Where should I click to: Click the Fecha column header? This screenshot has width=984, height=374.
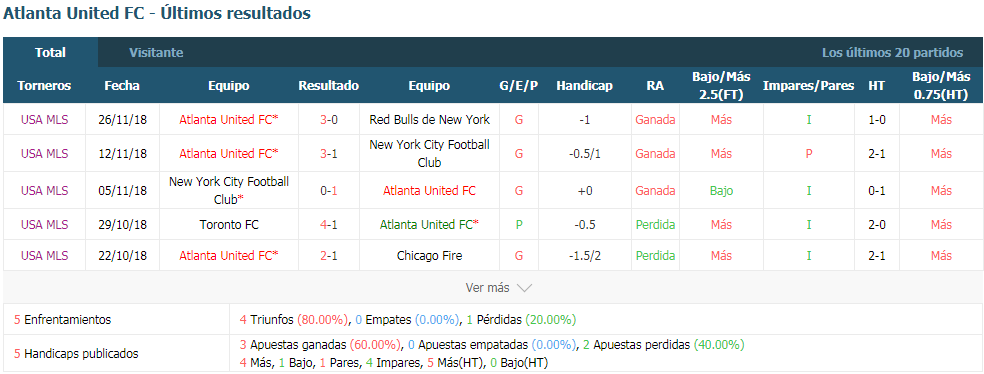[122, 86]
